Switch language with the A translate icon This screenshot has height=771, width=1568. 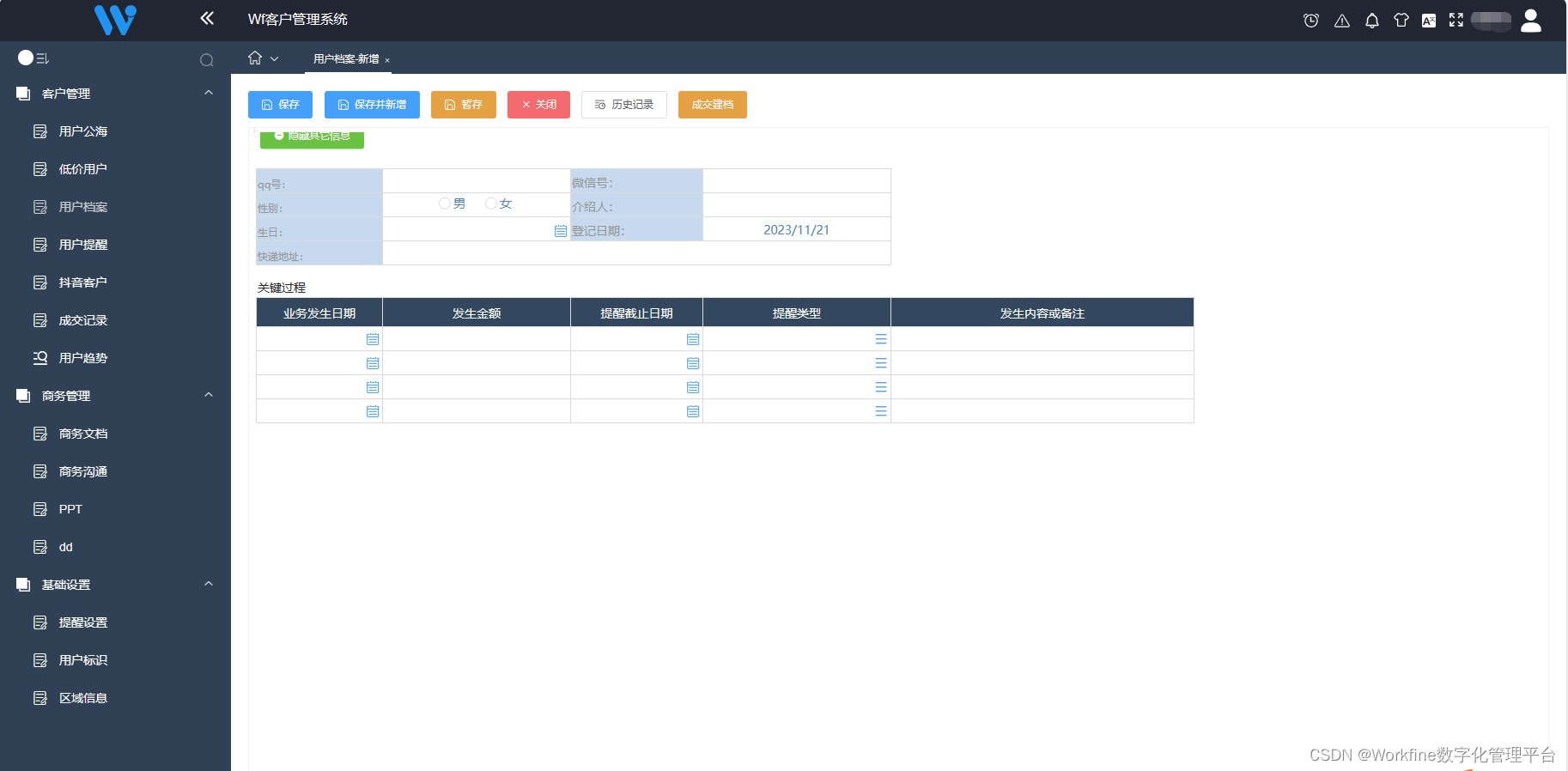(x=1429, y=21)
